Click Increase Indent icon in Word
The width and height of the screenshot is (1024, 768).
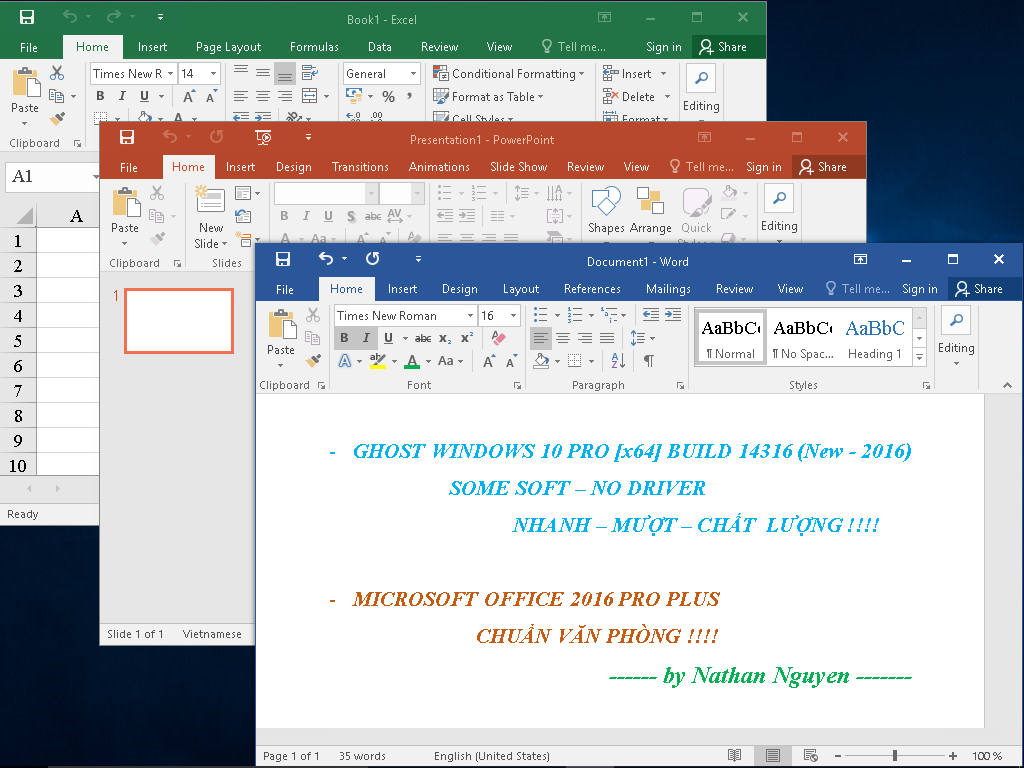coord(673,315)
